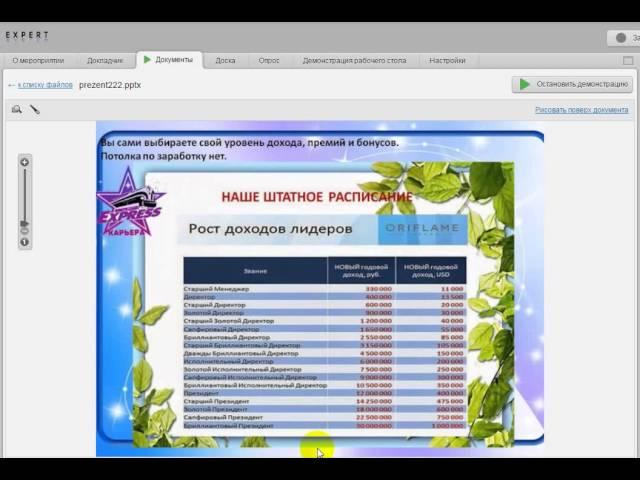Select the magnifier zoom tool icon

17,109
